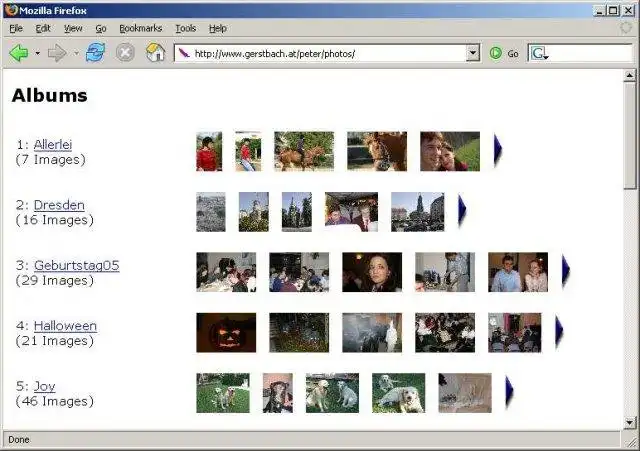This screenshot has height=451, width=640.
Task: Open Joy thumbnail of two dogs lying
Action: (x=398, y=393)
